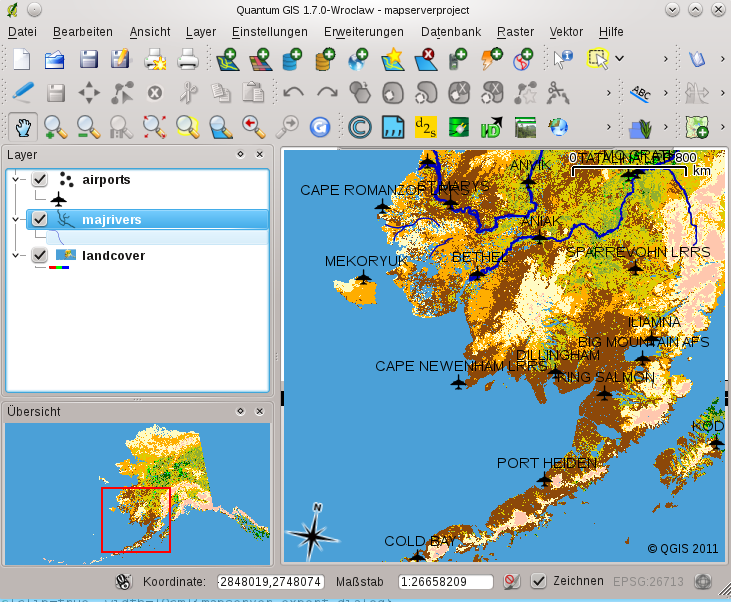The height and width of the screenshot is (602, 731).
Task: Close the Layer panel
Action: click(x=260, y=154)
